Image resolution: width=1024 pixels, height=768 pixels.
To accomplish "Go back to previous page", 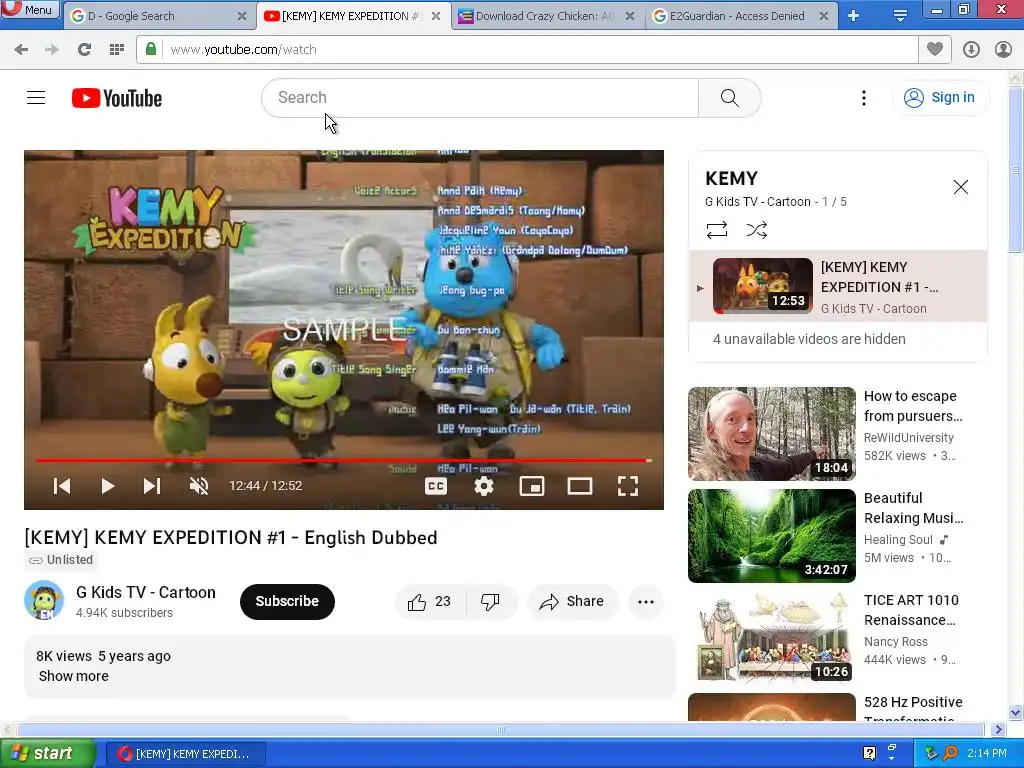I will coord(21,50).
